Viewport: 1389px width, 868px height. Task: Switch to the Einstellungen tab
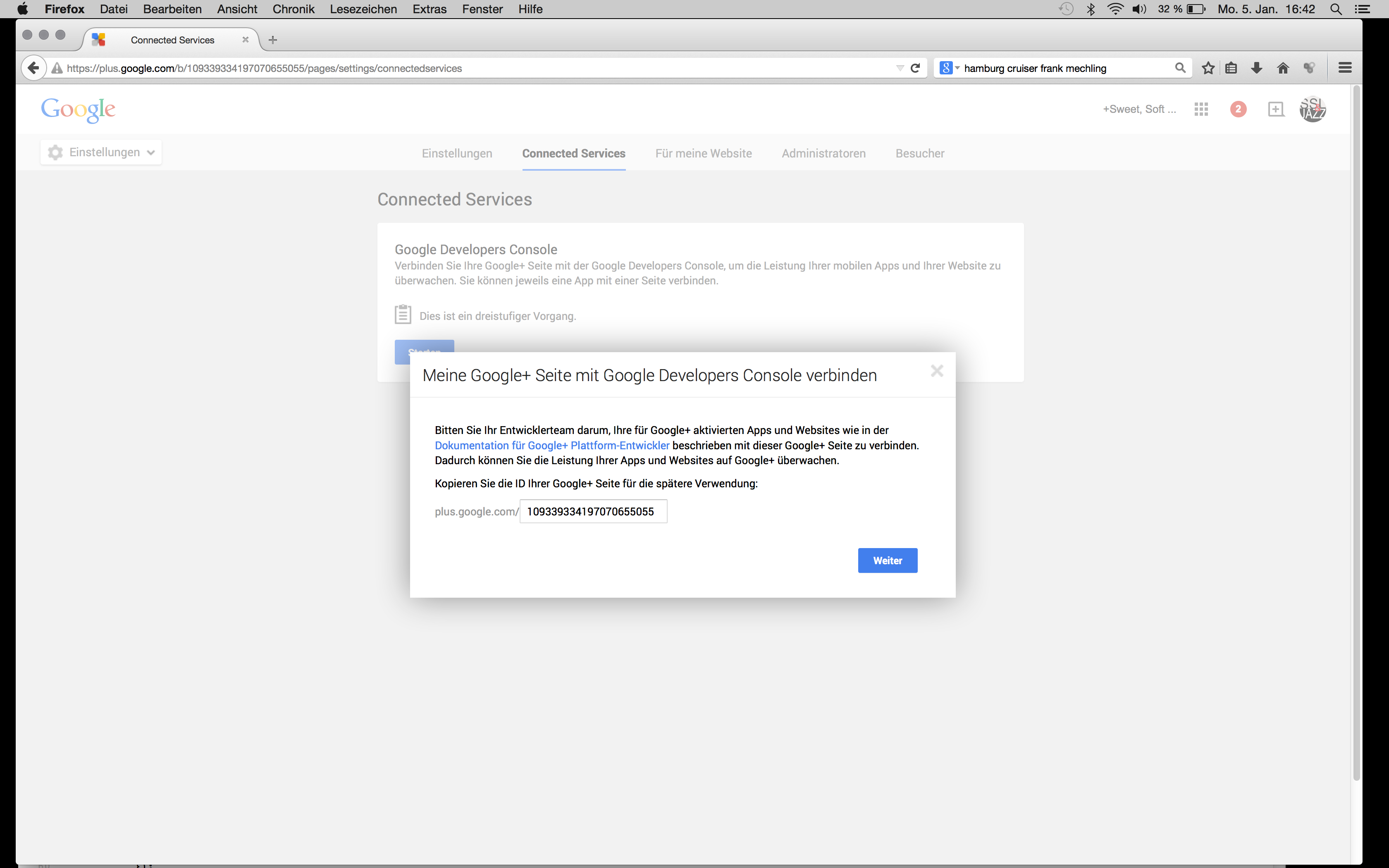[457, 153]
